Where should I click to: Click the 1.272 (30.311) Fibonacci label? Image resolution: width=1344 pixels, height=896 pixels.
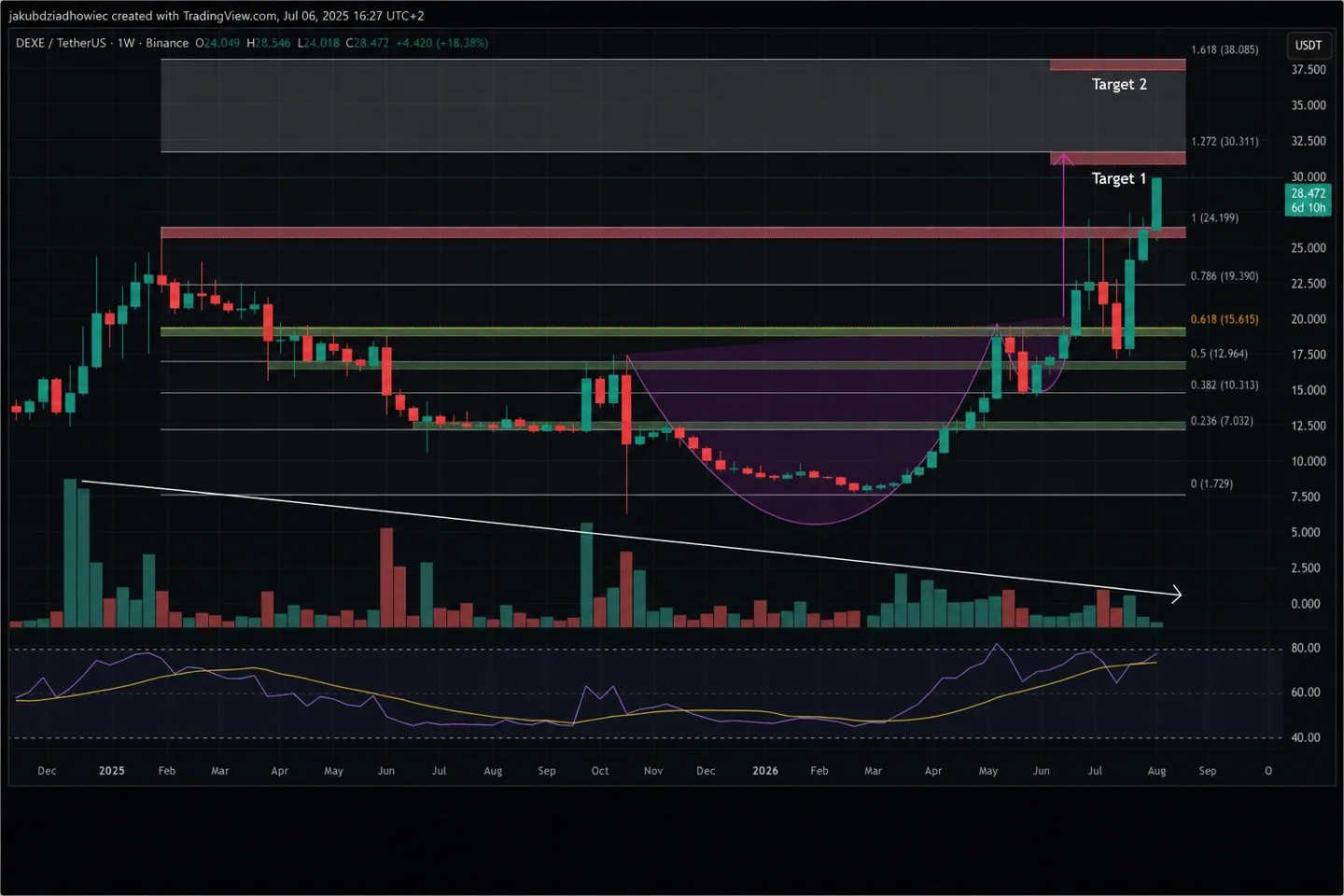1225,142
